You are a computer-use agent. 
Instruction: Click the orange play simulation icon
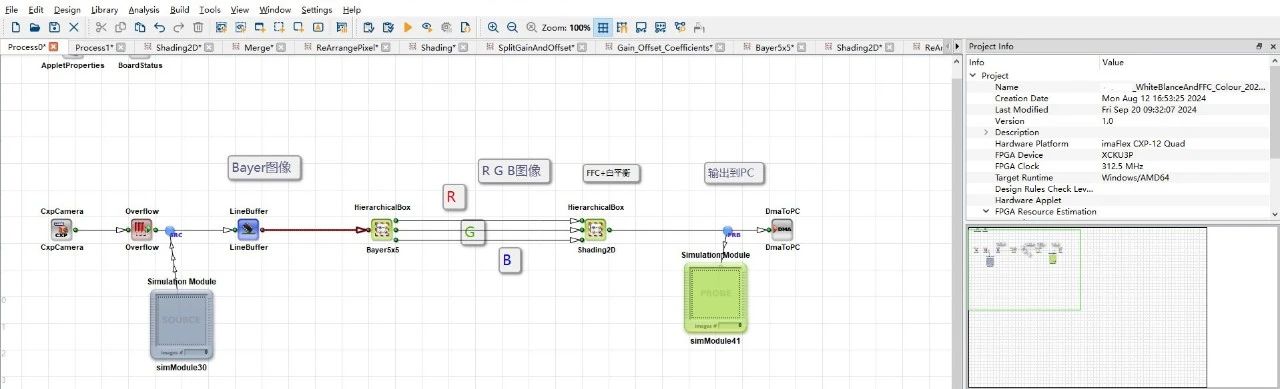pyautogui.click(x=408, y=28)
